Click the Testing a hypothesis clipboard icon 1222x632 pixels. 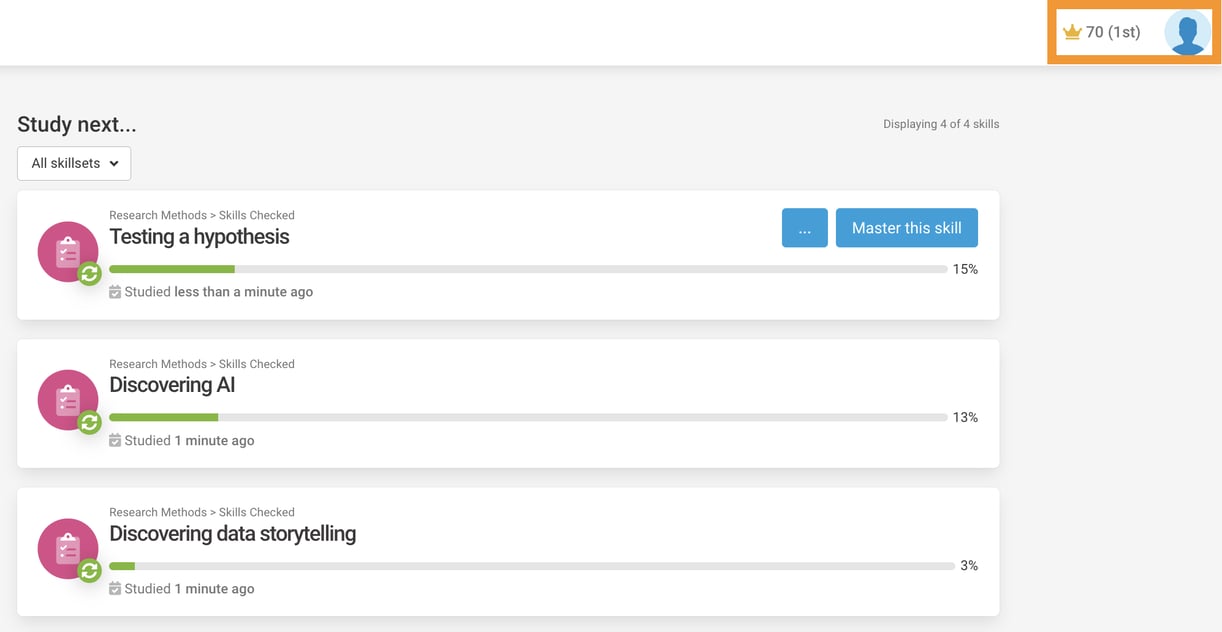coord(67,251)
